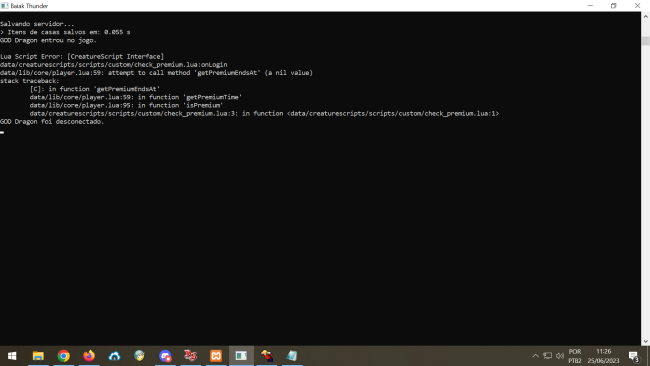Switch to Firefox in the taskbar

tap(89, 356)
